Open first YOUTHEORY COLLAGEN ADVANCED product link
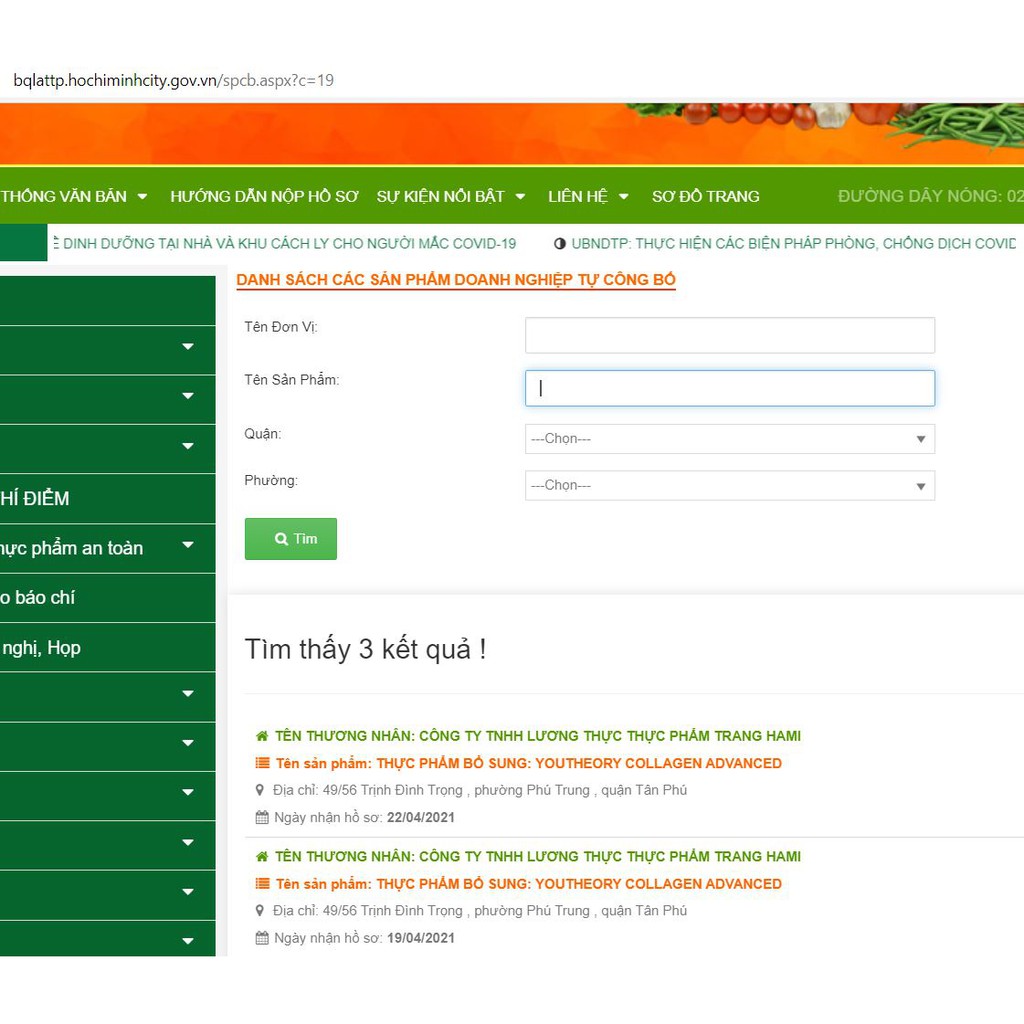The height and width of the screenshot is (1024, 1024). click(578, 763)
